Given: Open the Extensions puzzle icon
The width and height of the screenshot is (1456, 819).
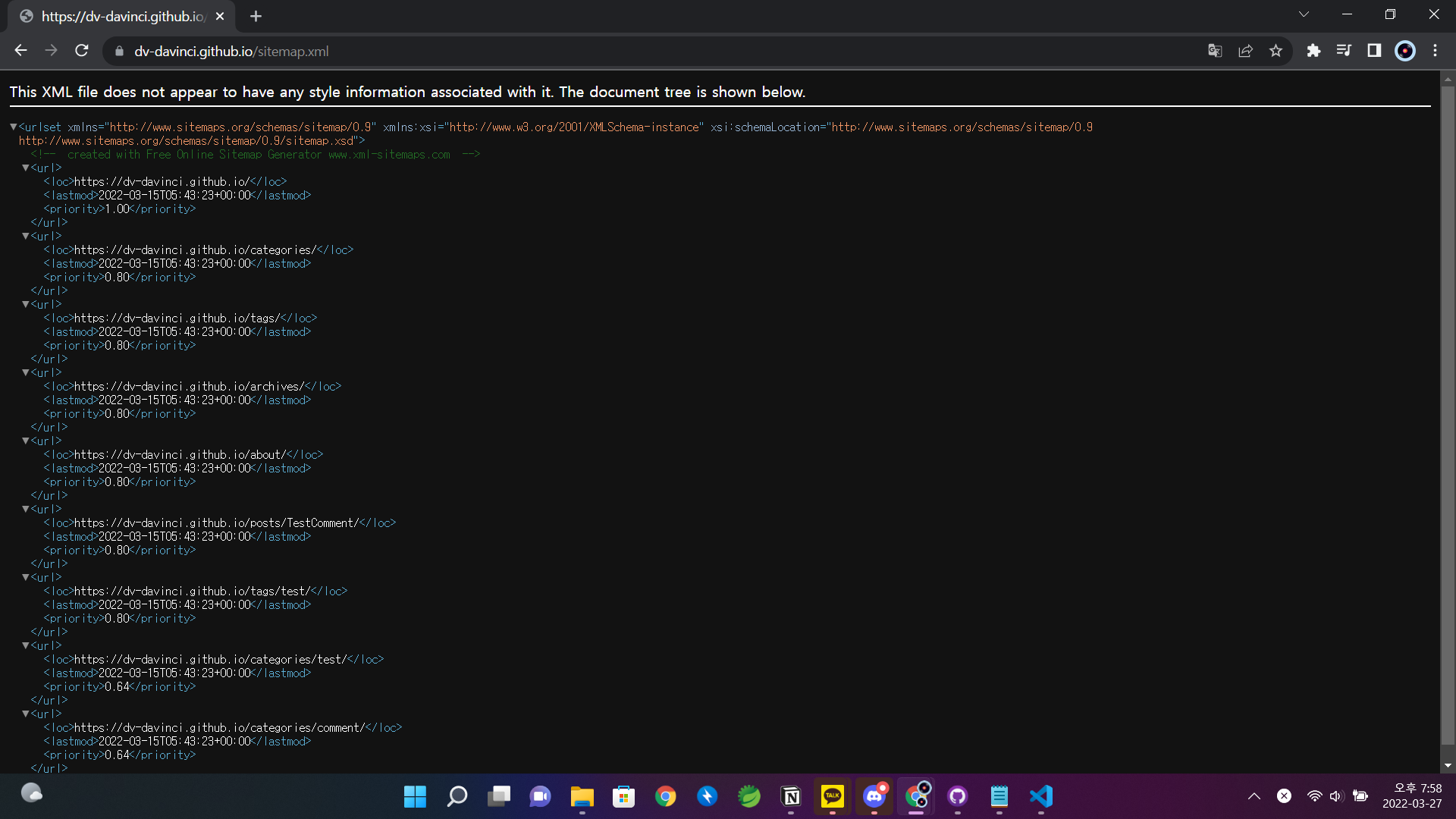Looking at the screenshot, I should [x=1313, y=51].
